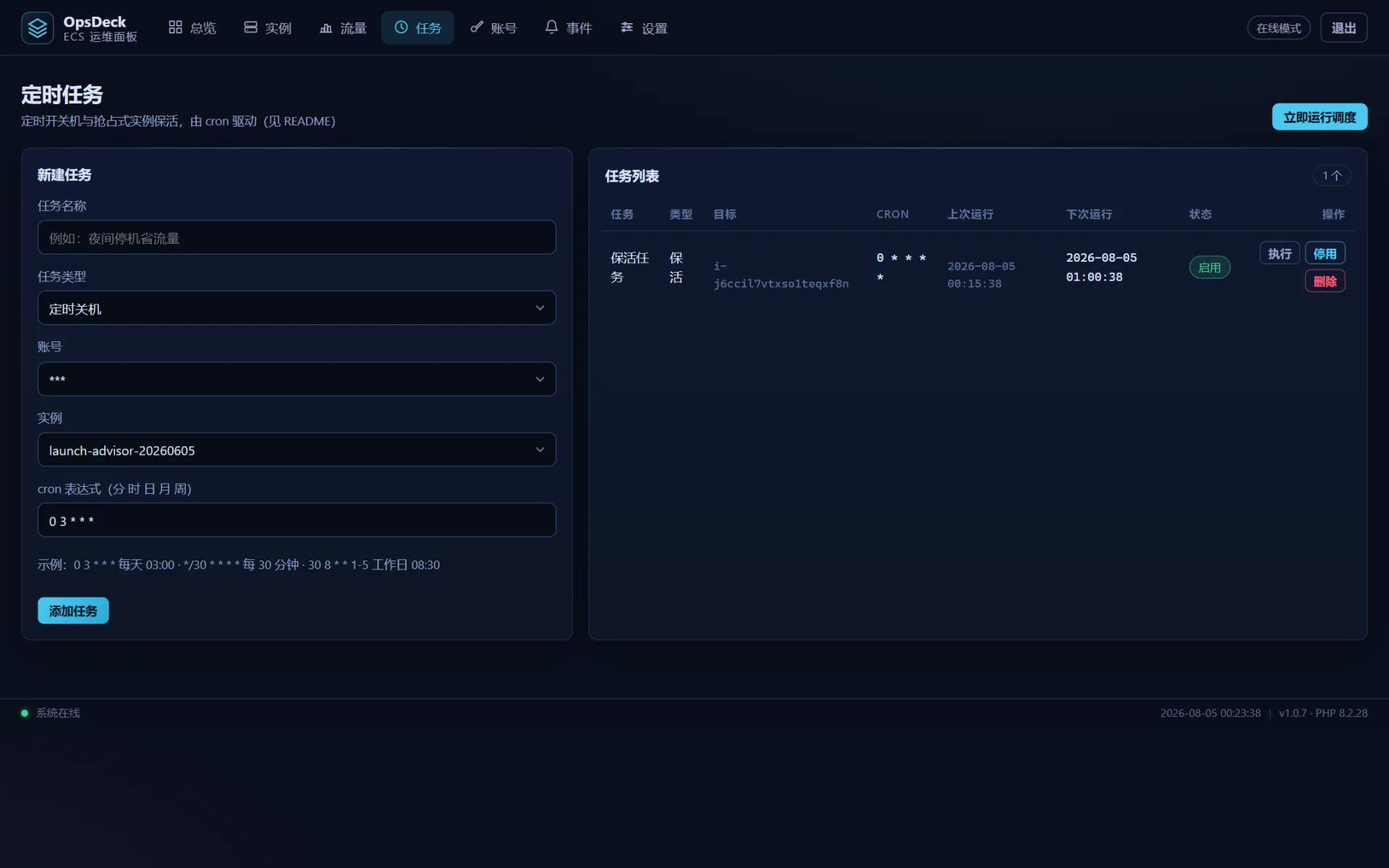Delete 保活任务 with 删除 button
The height and width of the screenshot is (868, 1389).
(x=1325, y=281)
